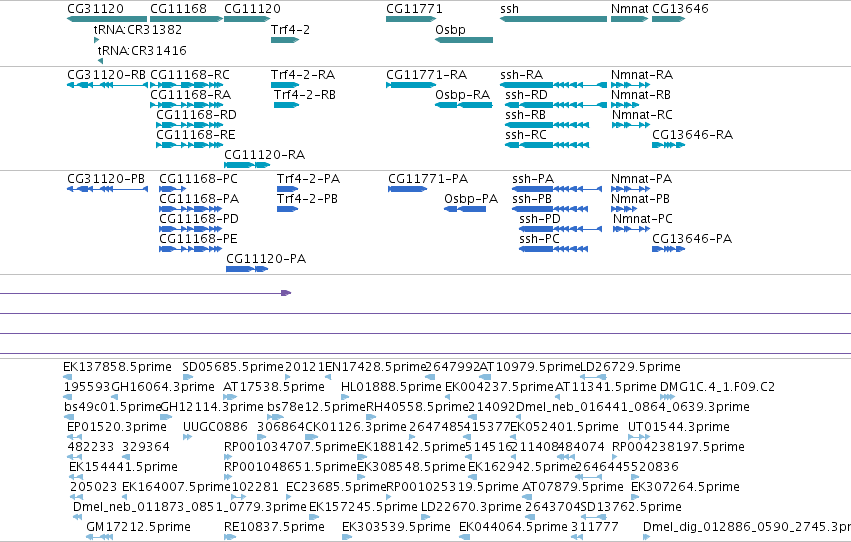Click the ssh-PD protein feature
Viewport: 851px width, 542px height.
point(561,229)
